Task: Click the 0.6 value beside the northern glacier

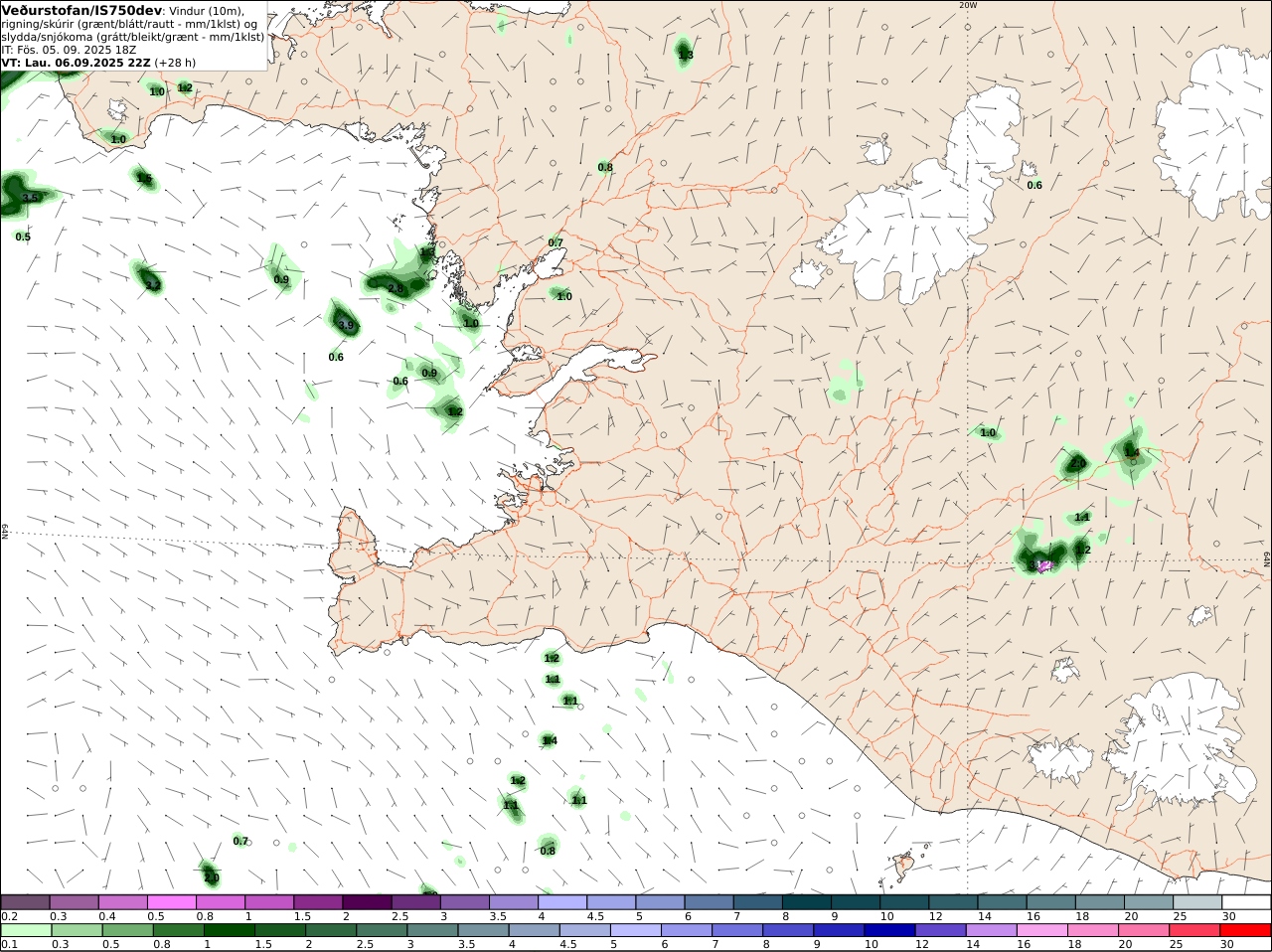Action: click(1034, 185)
